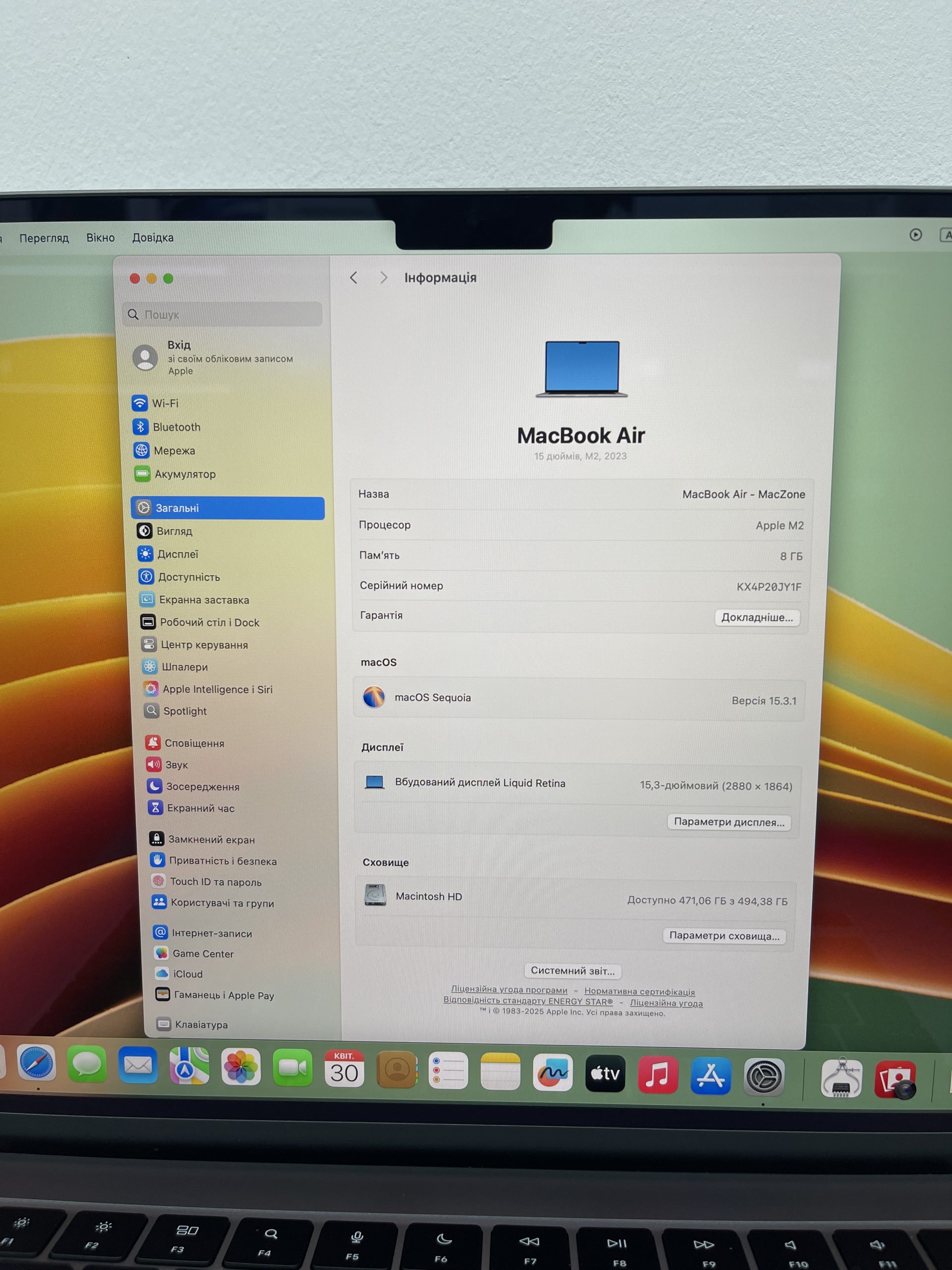Click the now-playing menu bar icon
952x1270 pixels.
click(x=916, y=234)
